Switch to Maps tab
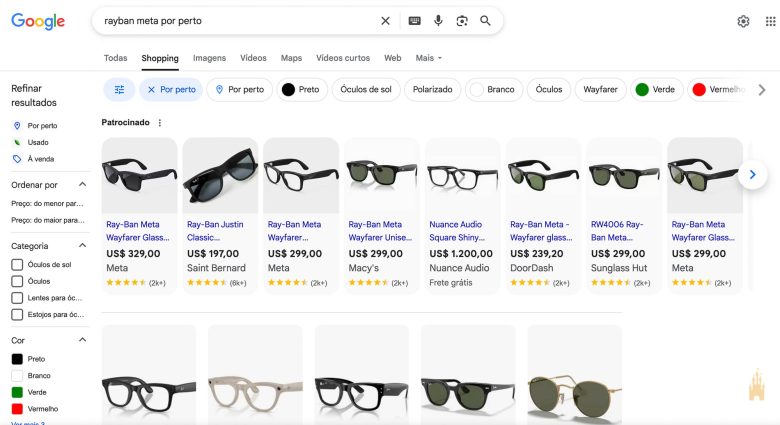 291,58
